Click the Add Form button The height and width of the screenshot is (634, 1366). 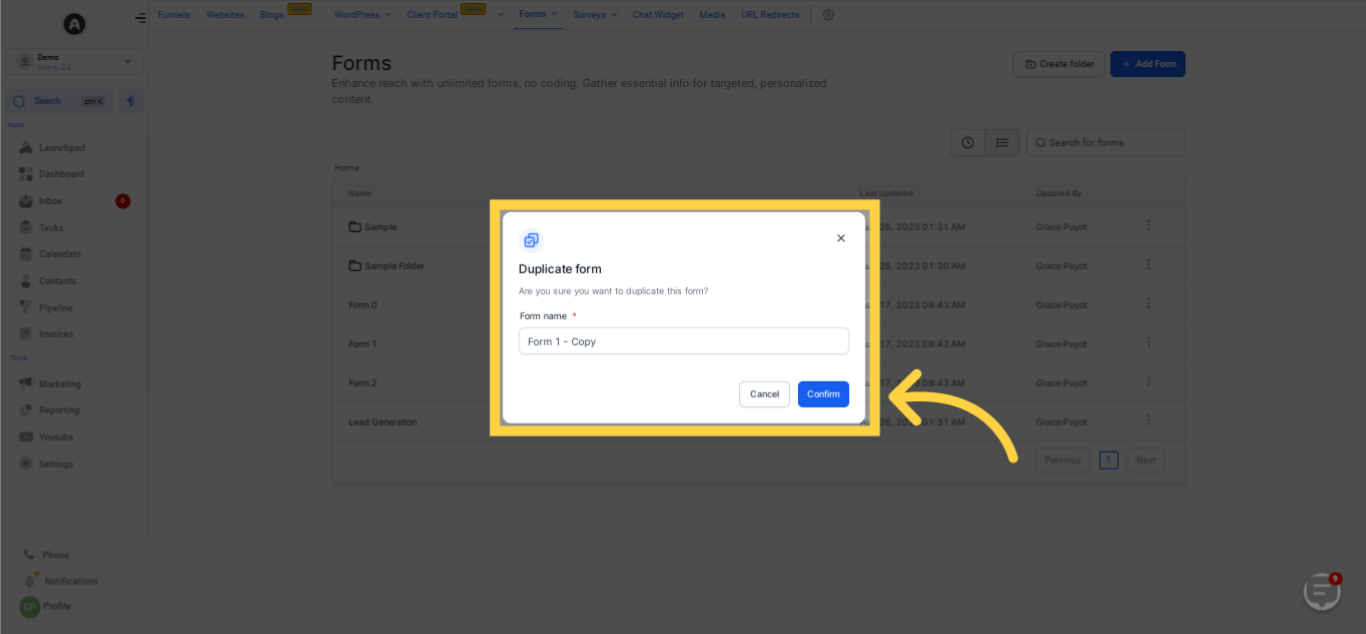(1148, 64)
